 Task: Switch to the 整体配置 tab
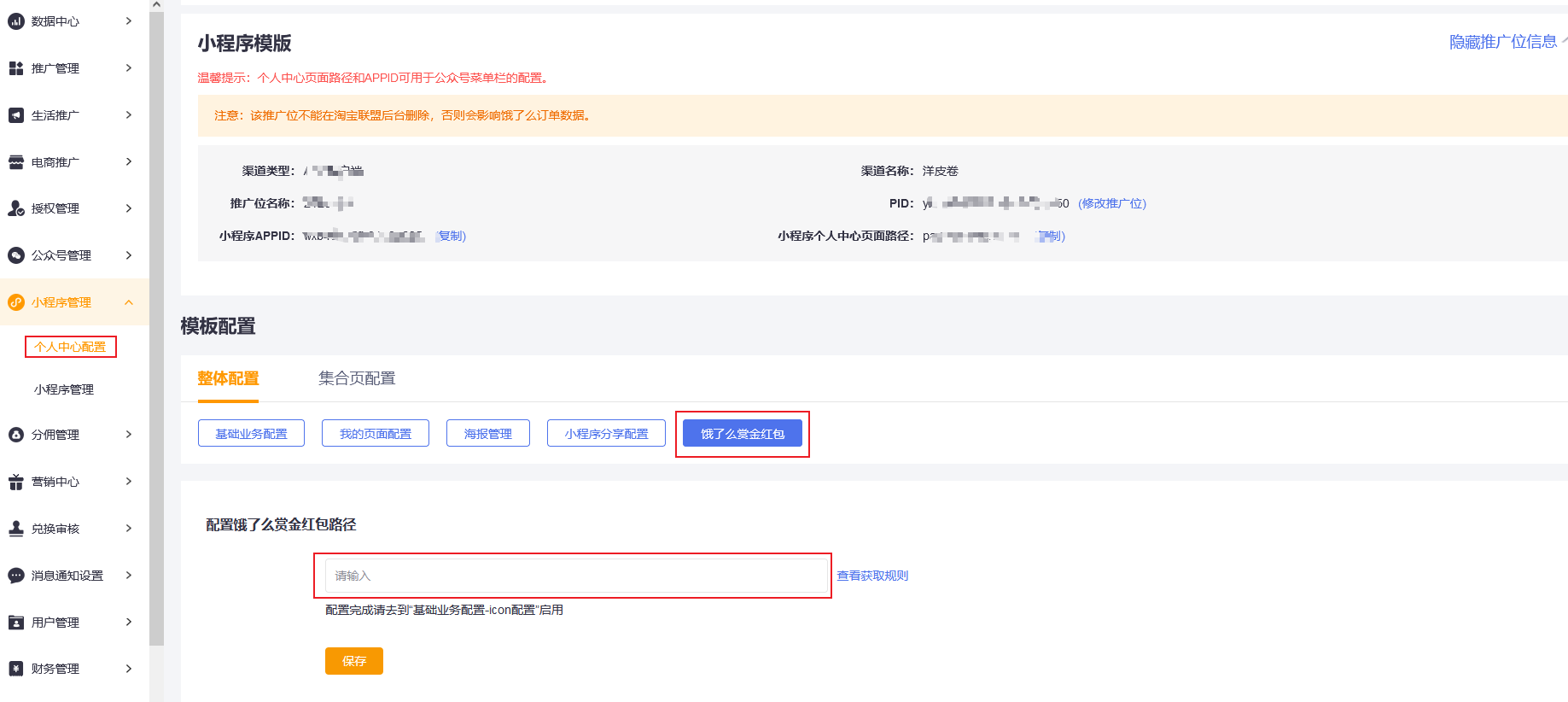tap(228, 378)
